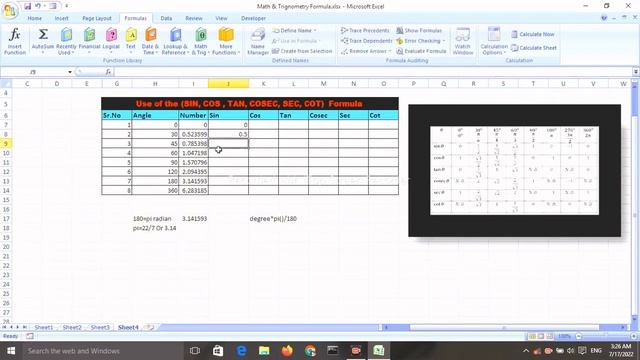Click the degree*pi()/180 text cell
This screenshot has height=360, width=640.
point(273,219)
